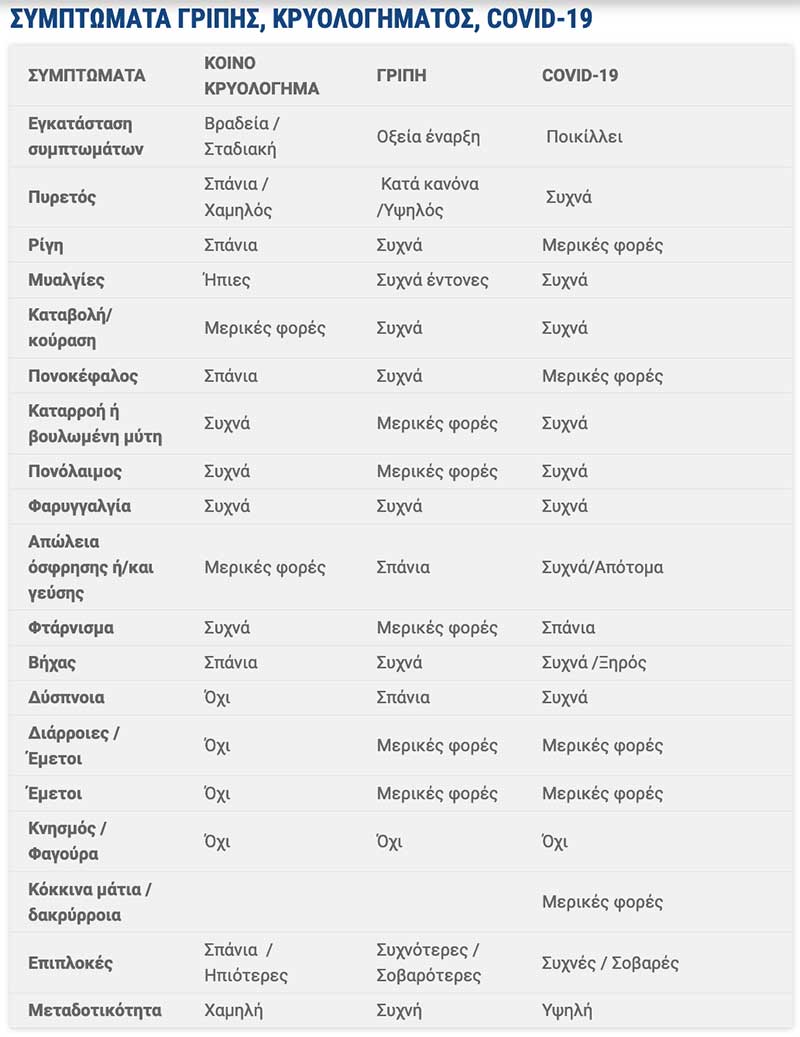
Task: Click the Οξεία έναρξη cell
Action: (x=428, y=137)
